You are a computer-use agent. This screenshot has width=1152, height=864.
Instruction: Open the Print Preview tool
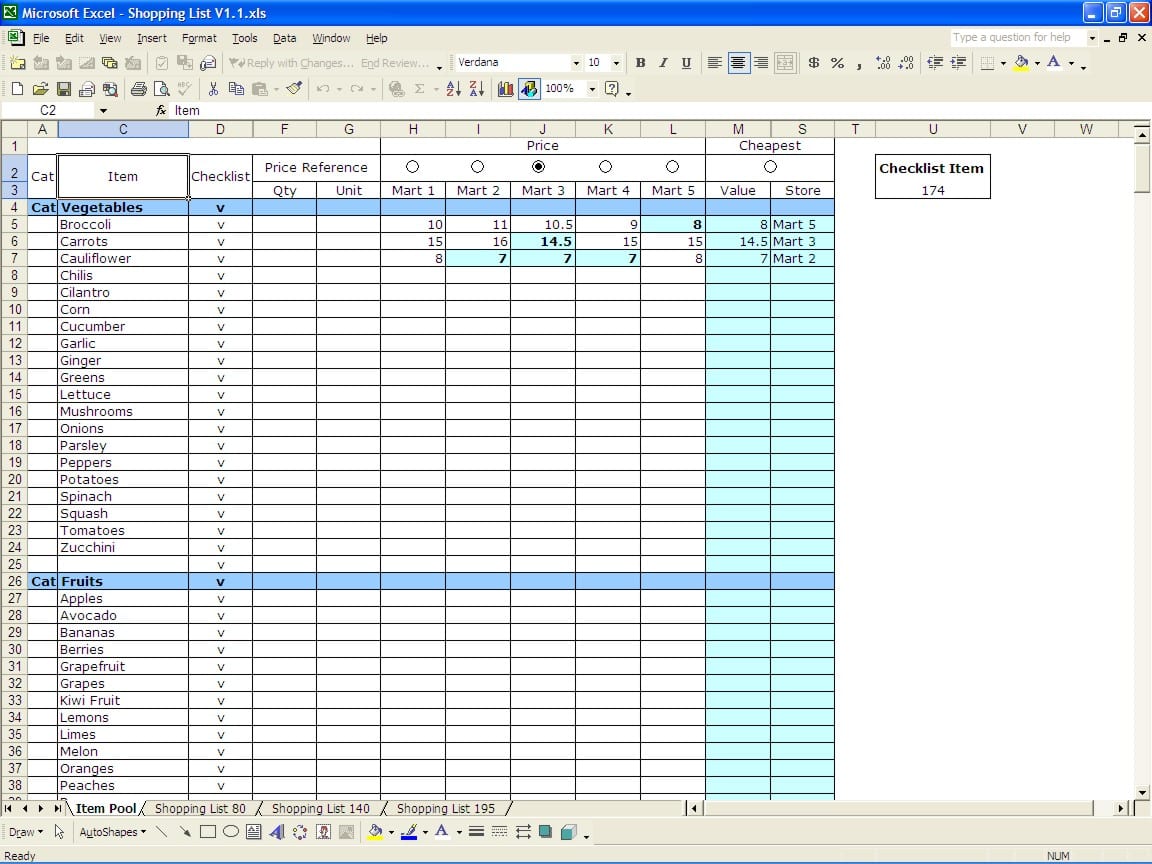(x=161, y=89)
